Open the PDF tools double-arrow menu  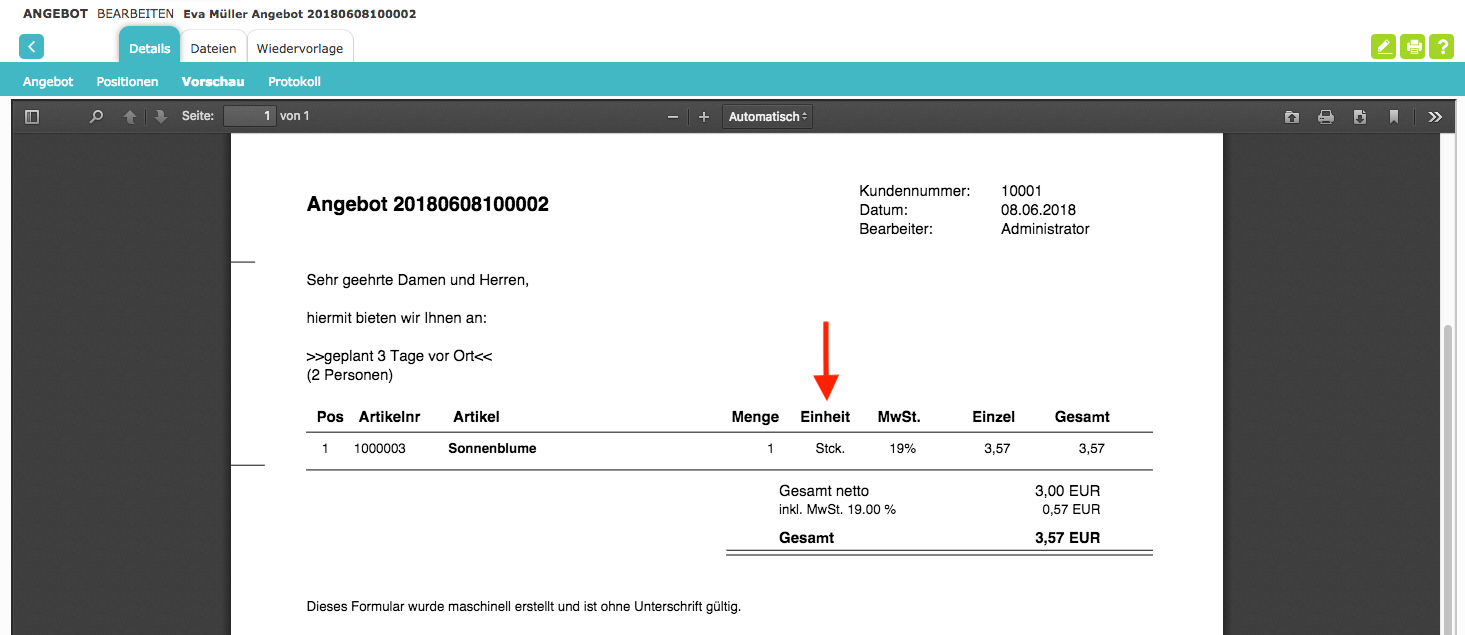pos(1435,117)
